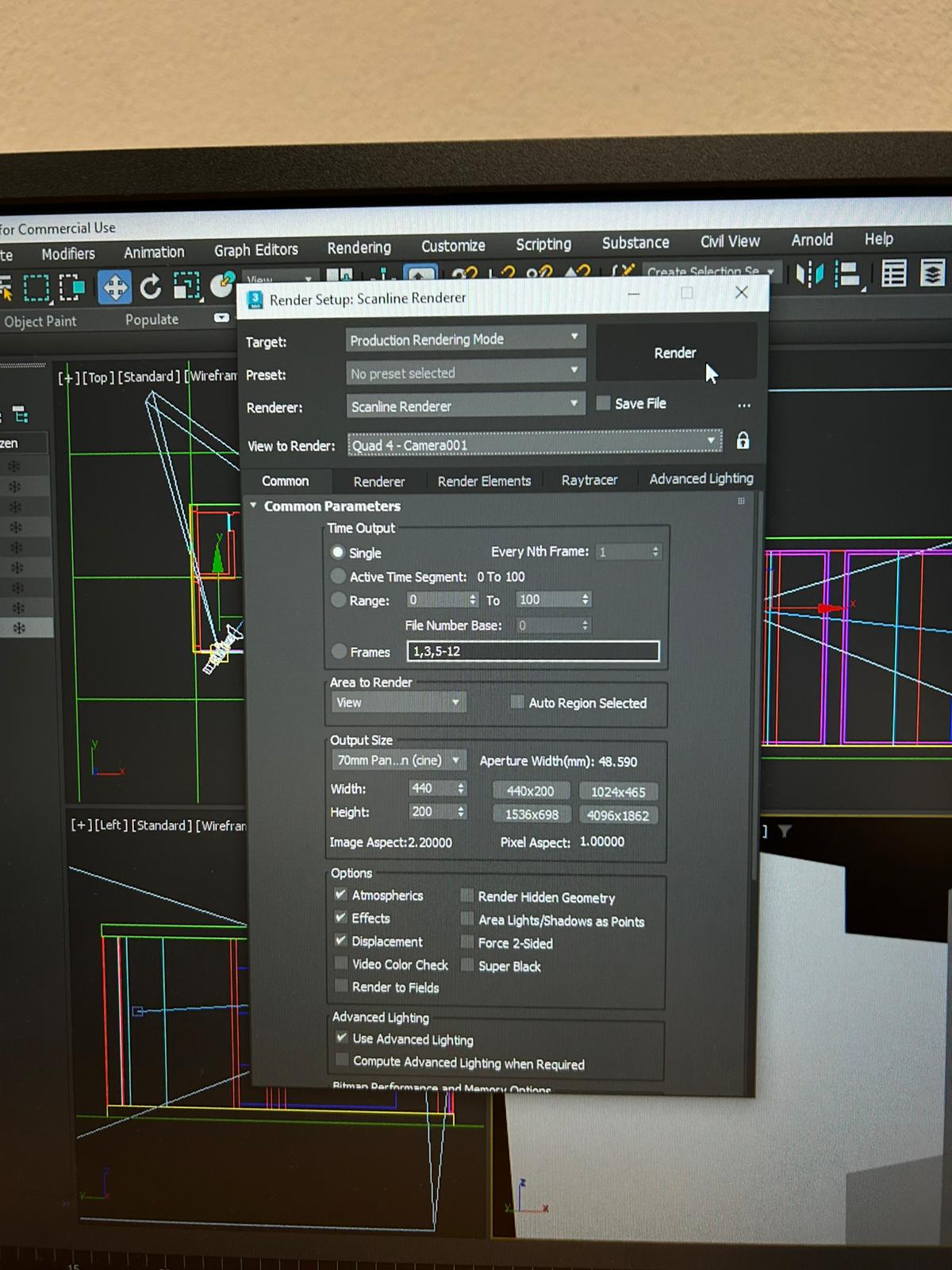Activate the Select and Rotate tool
The height and width of the screenshot is (1270, 952).
[x=151, y=286]
